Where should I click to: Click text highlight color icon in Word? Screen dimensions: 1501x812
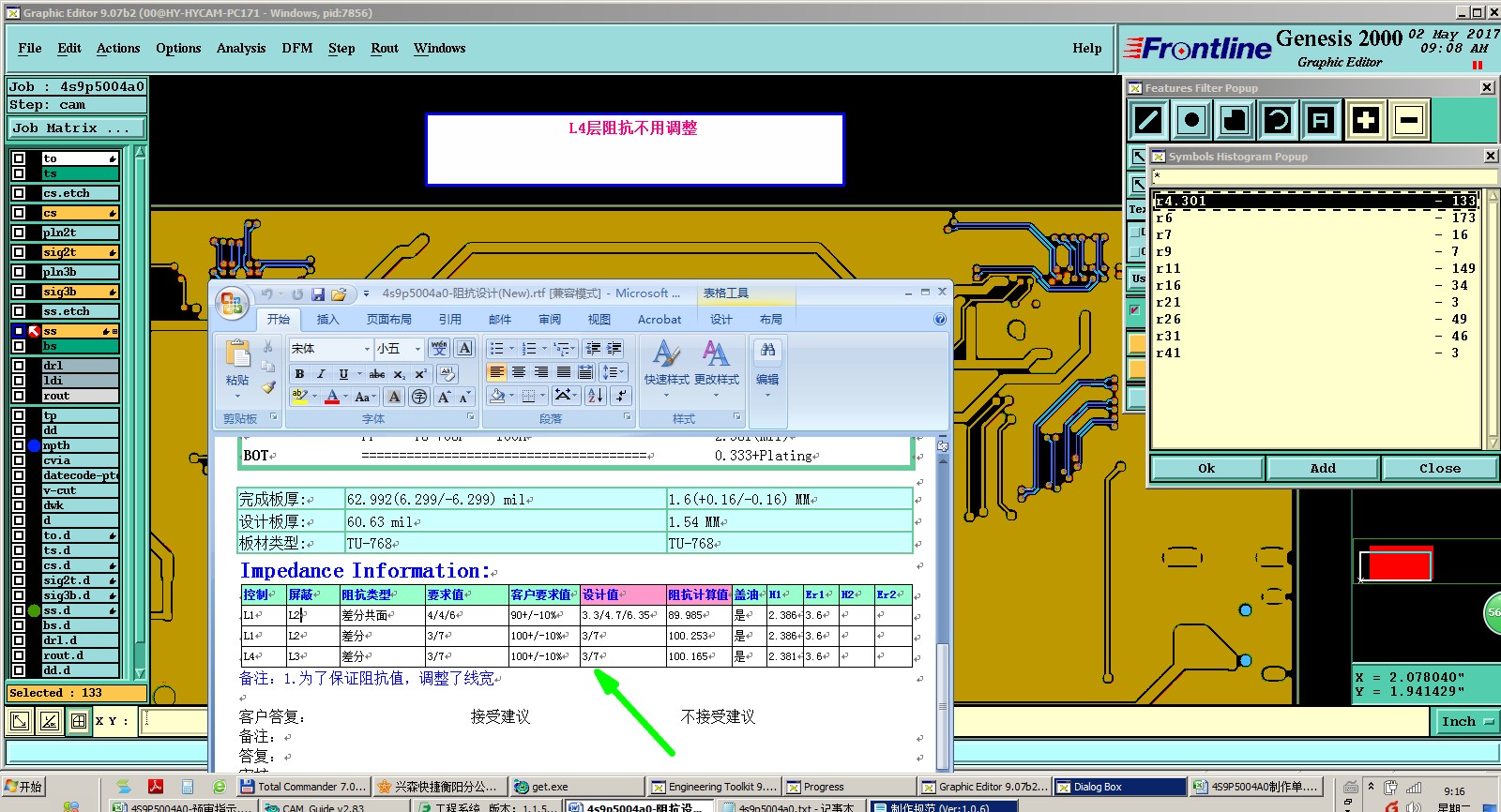299,397
